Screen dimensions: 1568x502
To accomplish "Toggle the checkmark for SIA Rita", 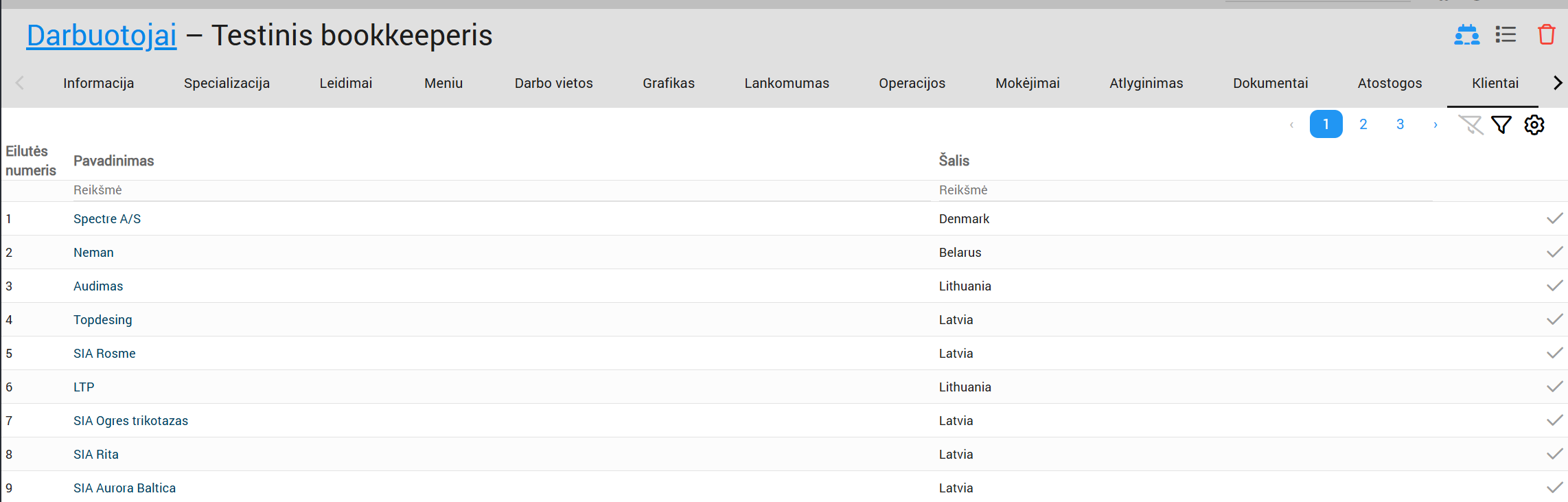I will coord(1554,454).
